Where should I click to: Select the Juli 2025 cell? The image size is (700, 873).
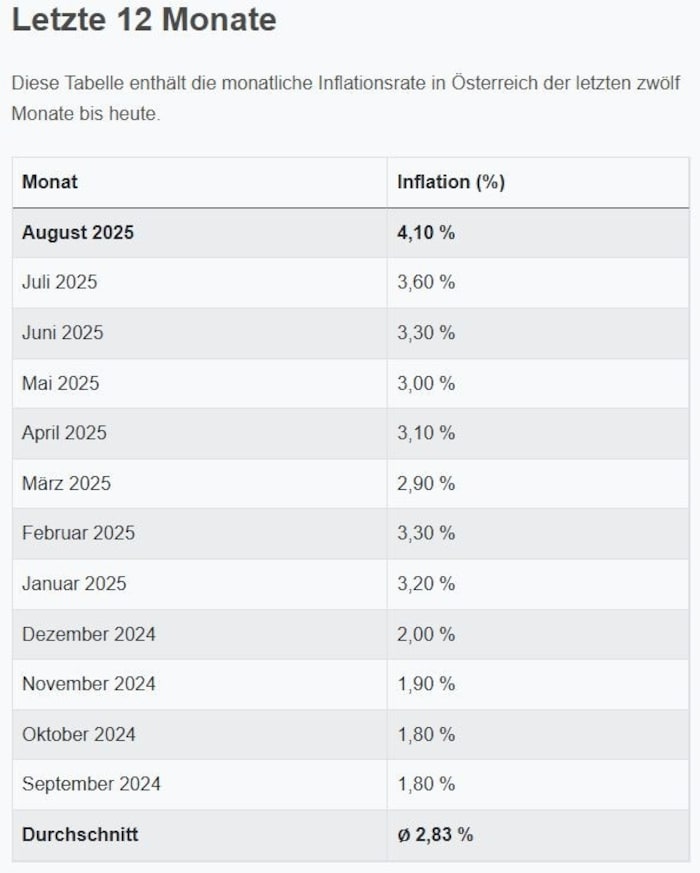[x=60, y=283]
